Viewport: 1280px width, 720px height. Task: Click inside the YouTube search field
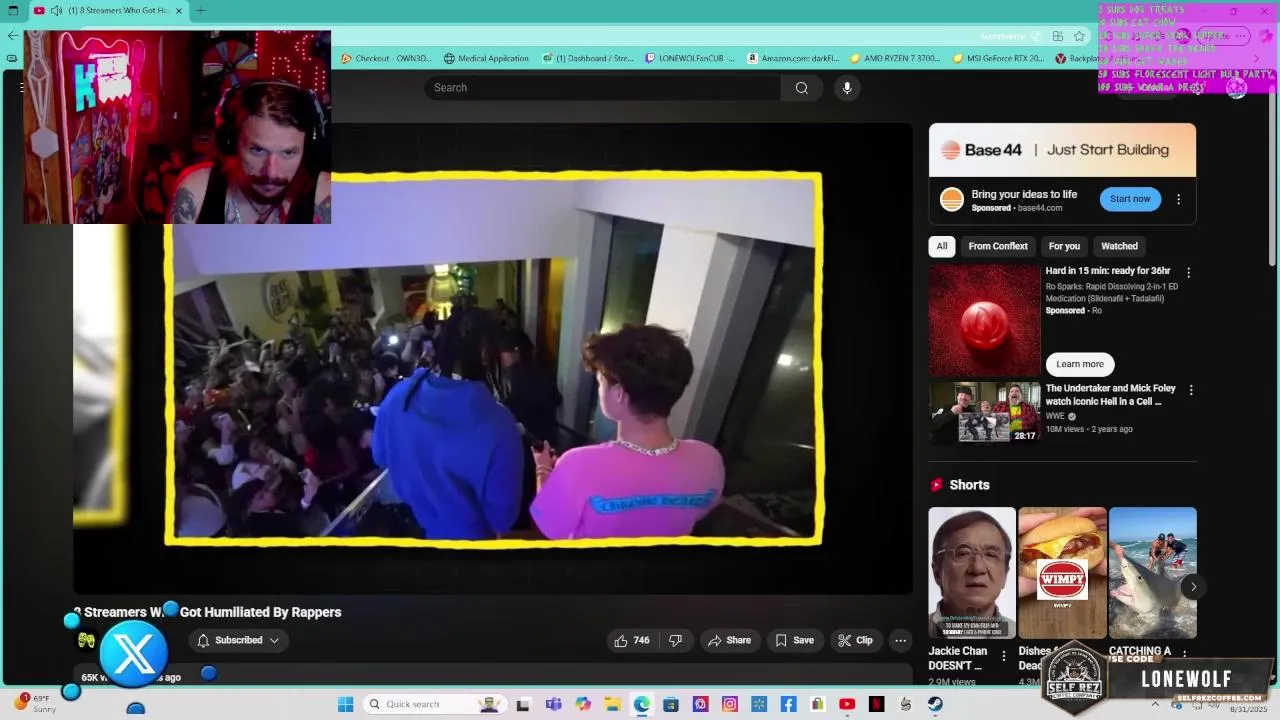602,88
